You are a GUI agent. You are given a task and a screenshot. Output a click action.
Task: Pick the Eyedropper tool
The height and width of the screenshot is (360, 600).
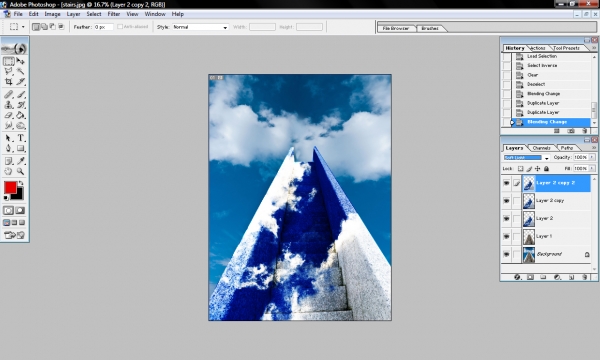[x=20, y=161]
